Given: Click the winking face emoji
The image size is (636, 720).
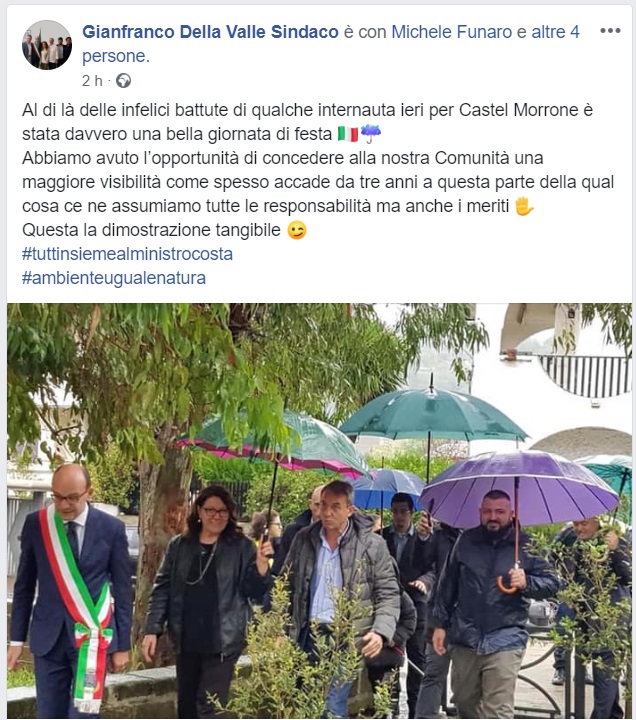Looking at the screenshot, I should point(297,230).
